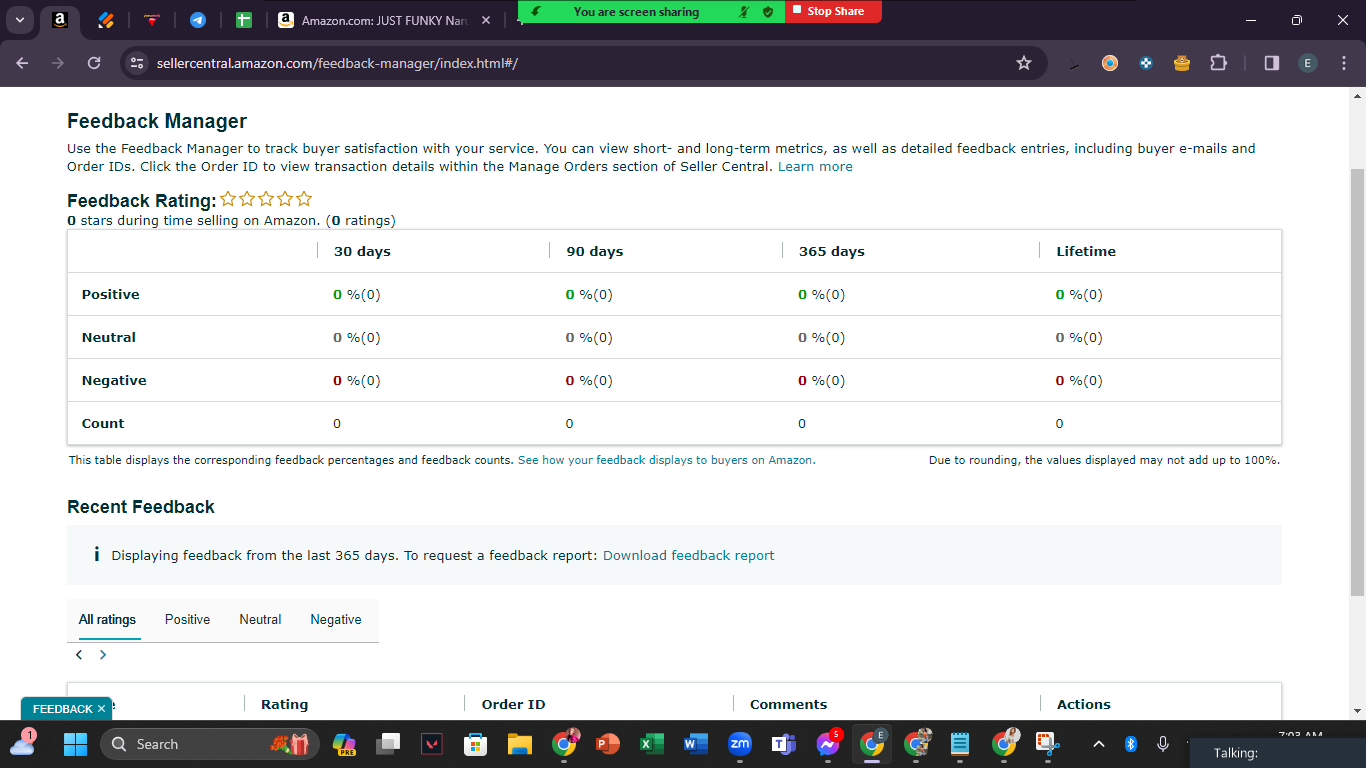The image size is (1366, 768).
Task: View site information icon in address bar
Action: (137, 63)
